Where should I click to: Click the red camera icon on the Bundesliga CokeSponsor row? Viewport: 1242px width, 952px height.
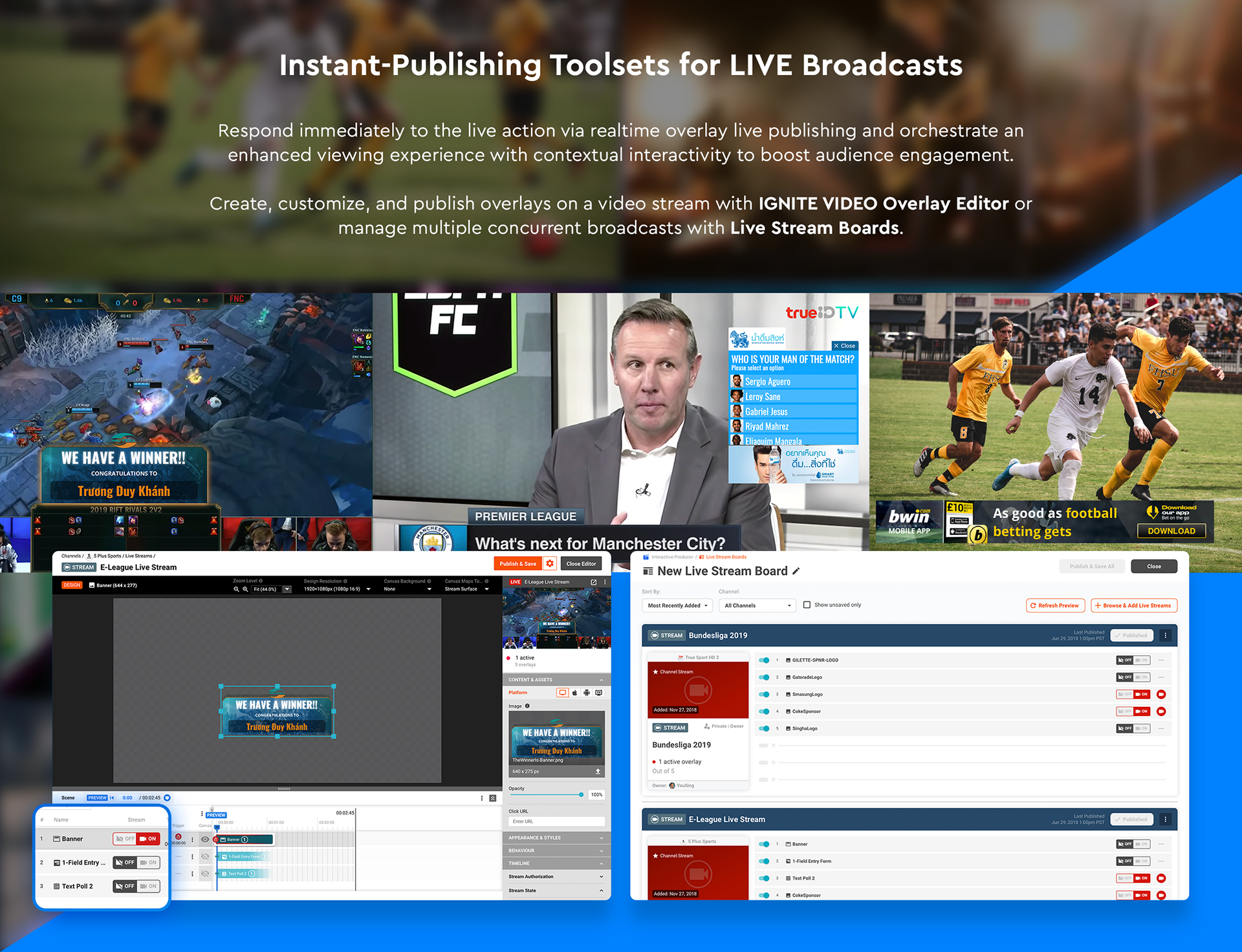pyautogui.click(x=1161, y=711)
